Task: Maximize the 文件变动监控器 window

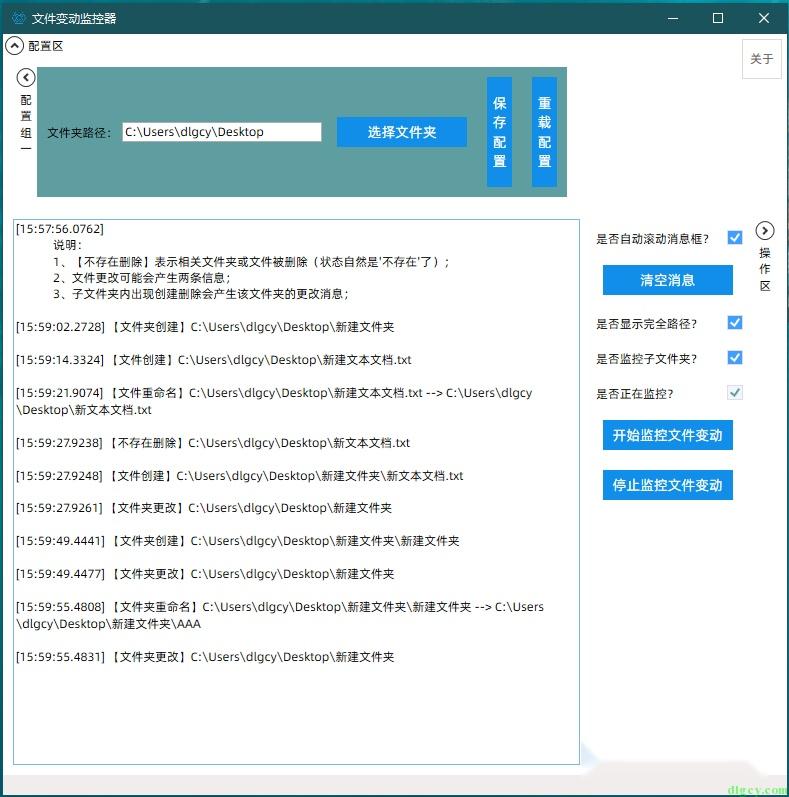Action: tap(718, 18)
